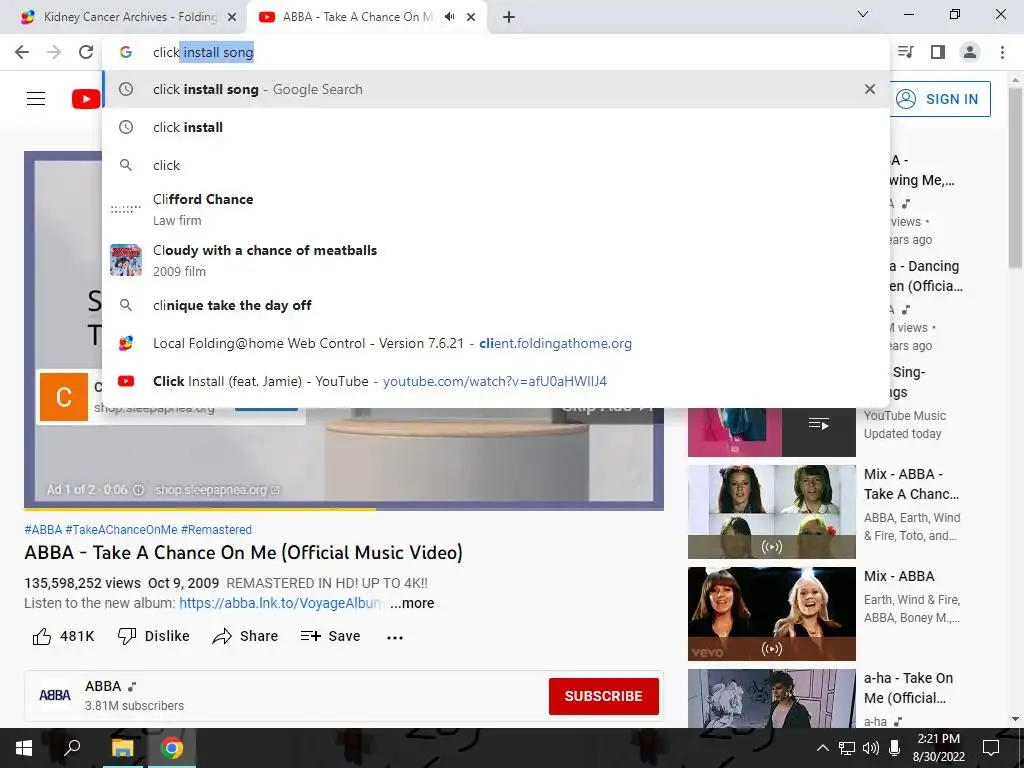The height and width of the screenshot is (768, 1024).
Task: Choose the 'click install' history suggestion
Action: [x=496, y=127]
